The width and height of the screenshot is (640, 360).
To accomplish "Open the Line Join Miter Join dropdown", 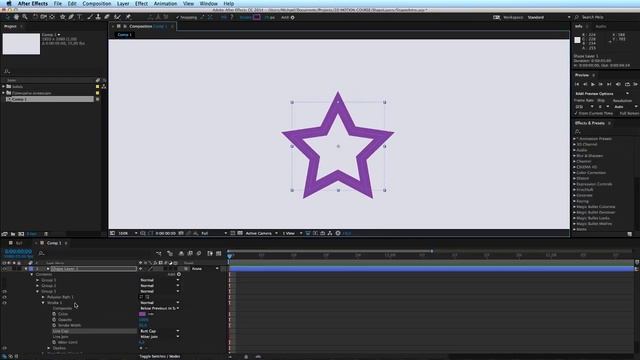I will tap(160, 337).
